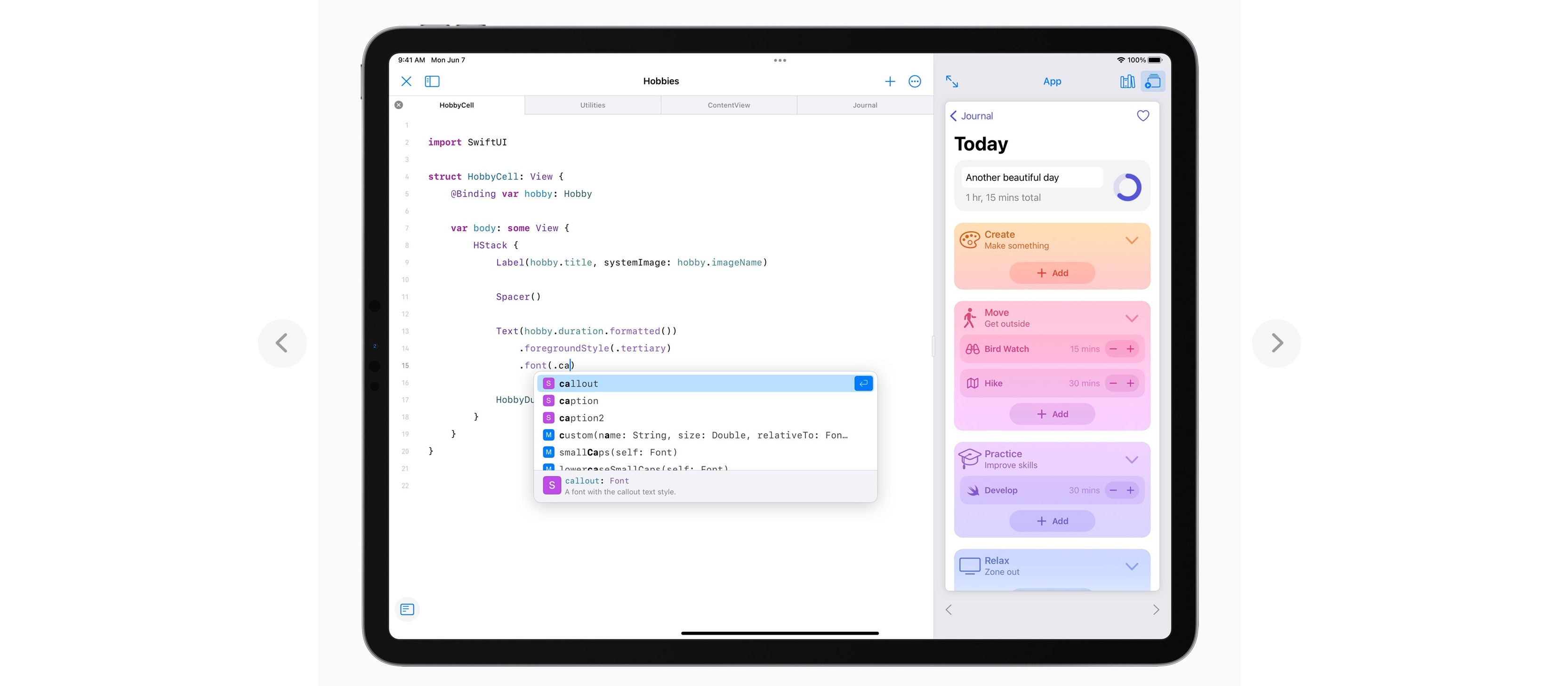Favorite Today by tapping the heart icon
Viewport: 1568px width, 686px height.
click(x=1142, y=116)
